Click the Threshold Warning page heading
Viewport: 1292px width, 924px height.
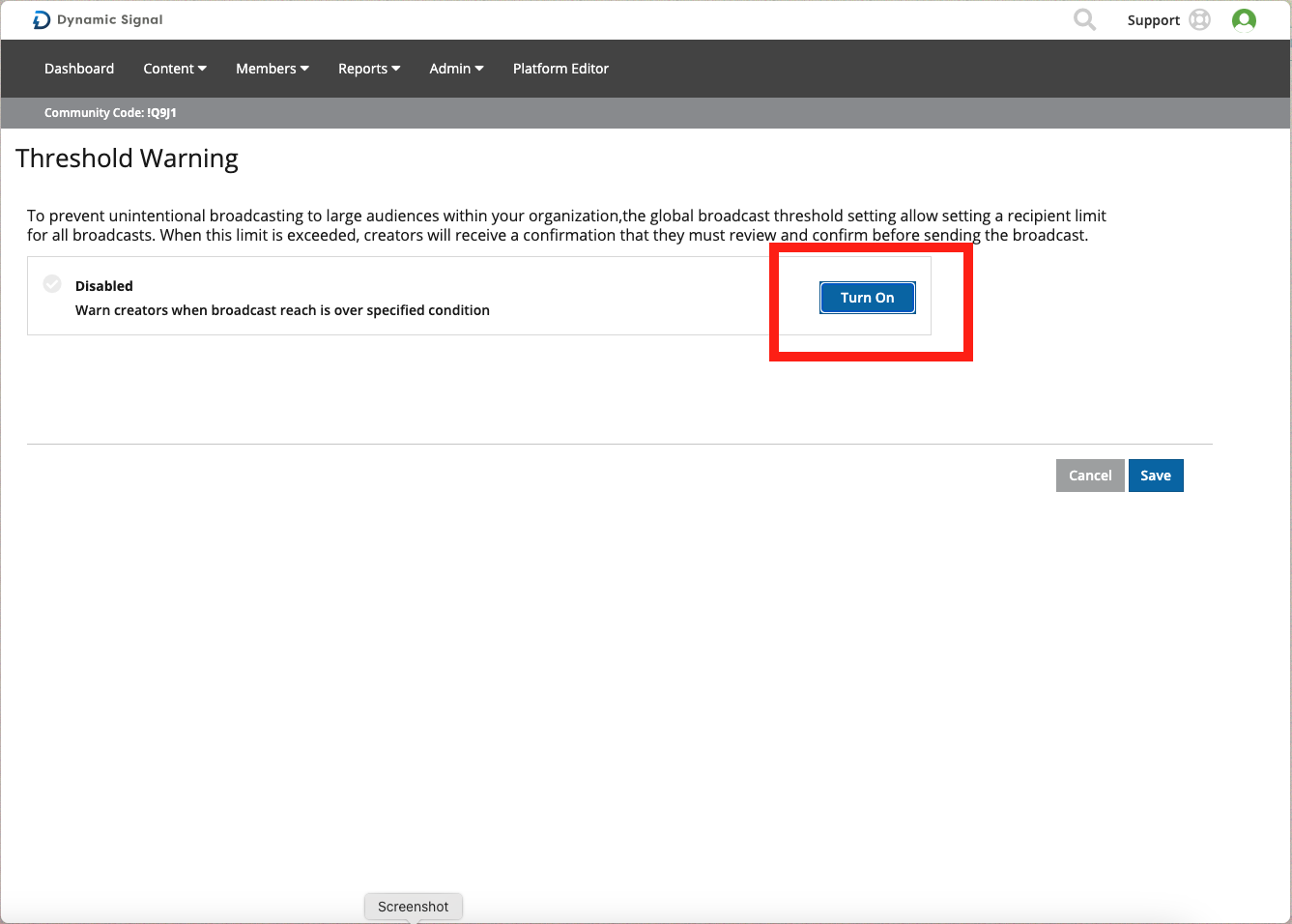127,159
